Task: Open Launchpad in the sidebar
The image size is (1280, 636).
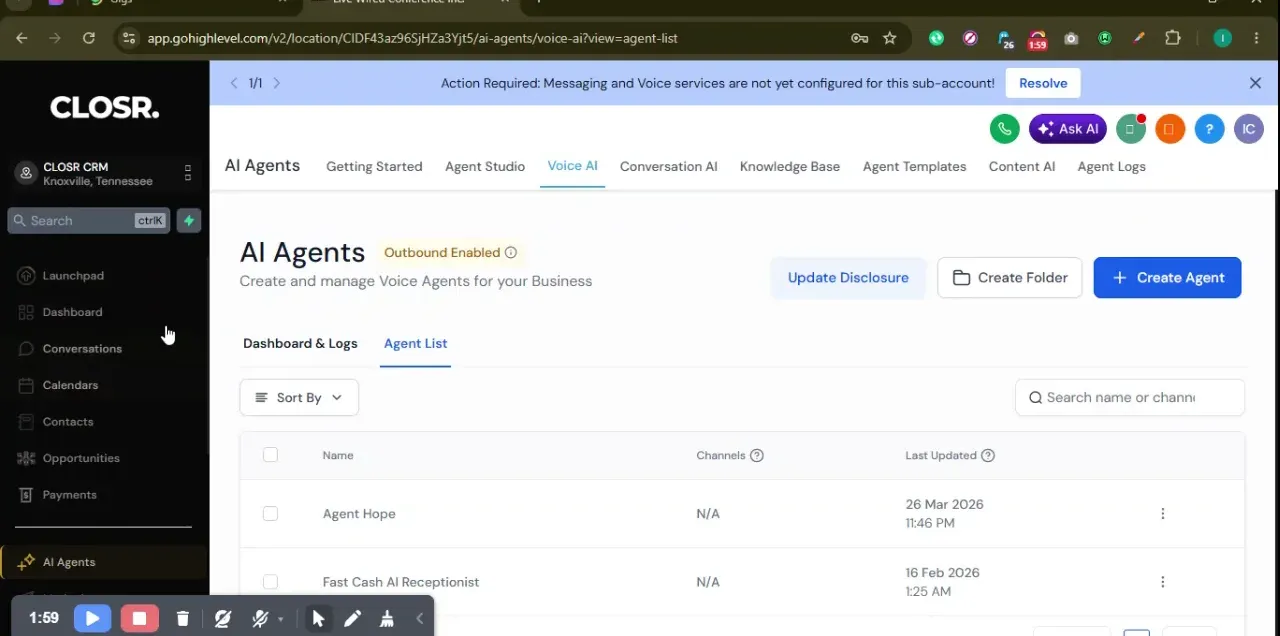Action: point(73,276)
